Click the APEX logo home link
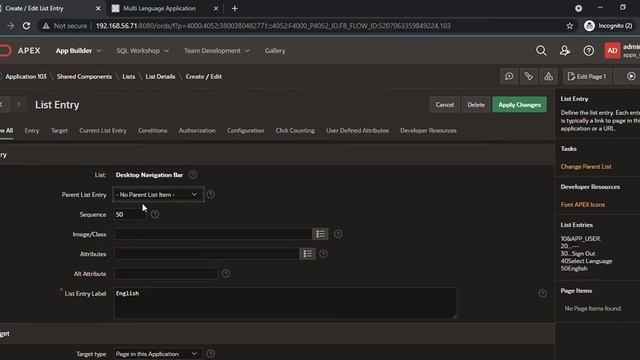Screen dimensions: 640x360 [x=20, y=51]
